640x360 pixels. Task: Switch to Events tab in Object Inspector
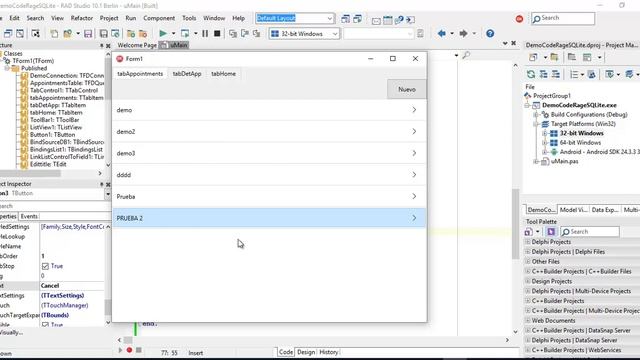(29, 216)
